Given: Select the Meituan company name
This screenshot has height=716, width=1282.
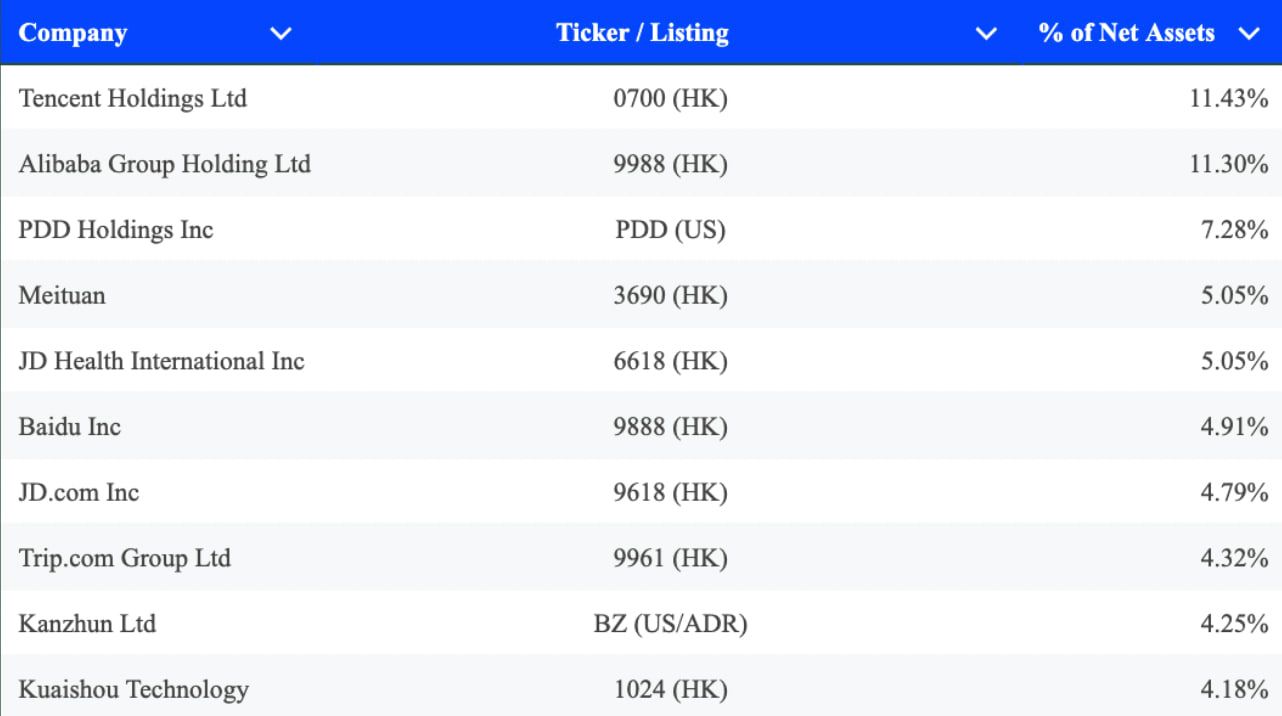Looking at the screenshot, I should coord(62,296).
